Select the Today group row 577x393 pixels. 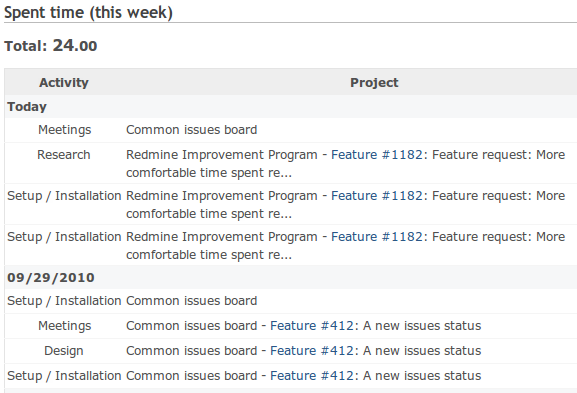point(291,107)
